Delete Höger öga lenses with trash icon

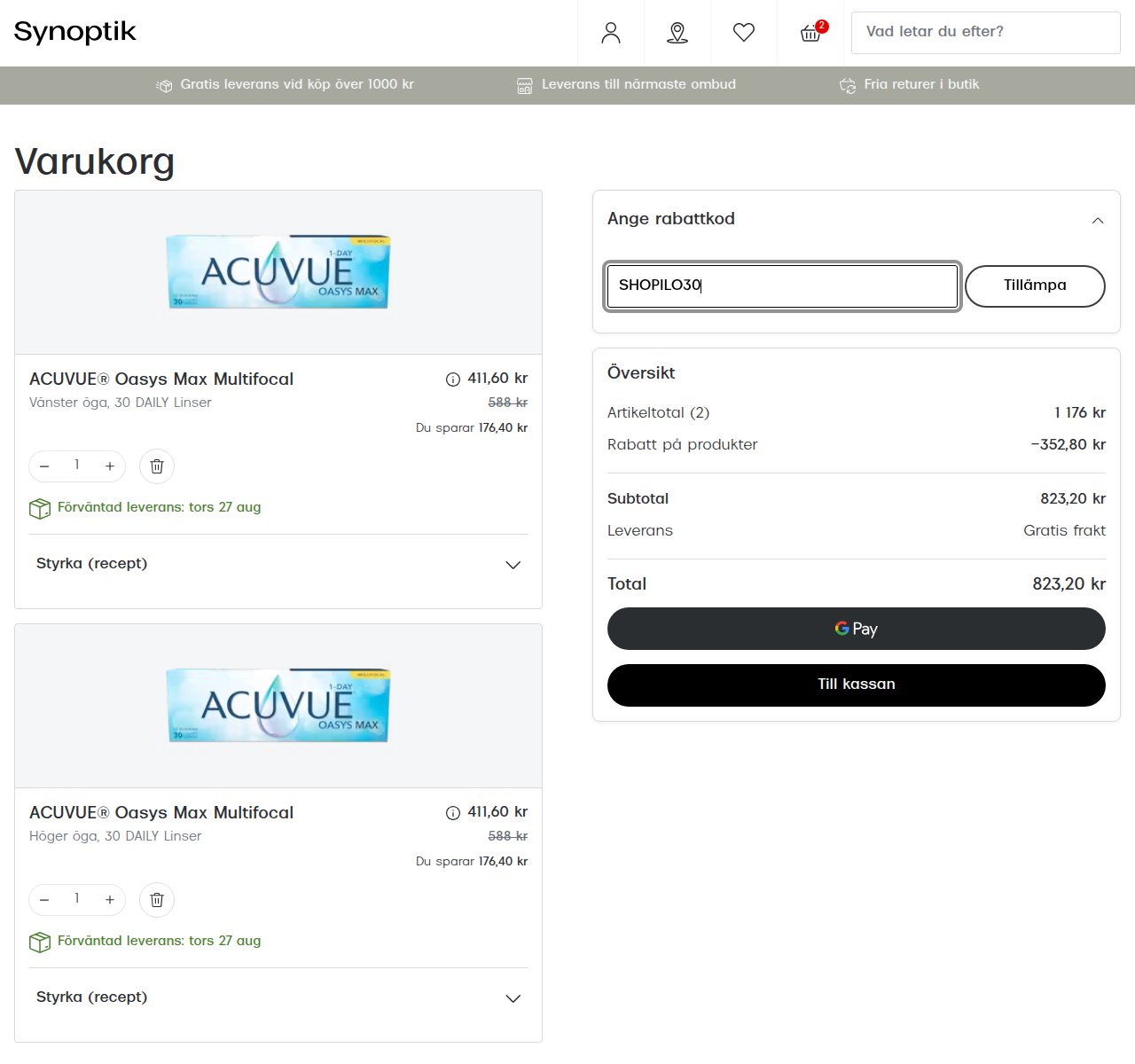tap(157, 900)
